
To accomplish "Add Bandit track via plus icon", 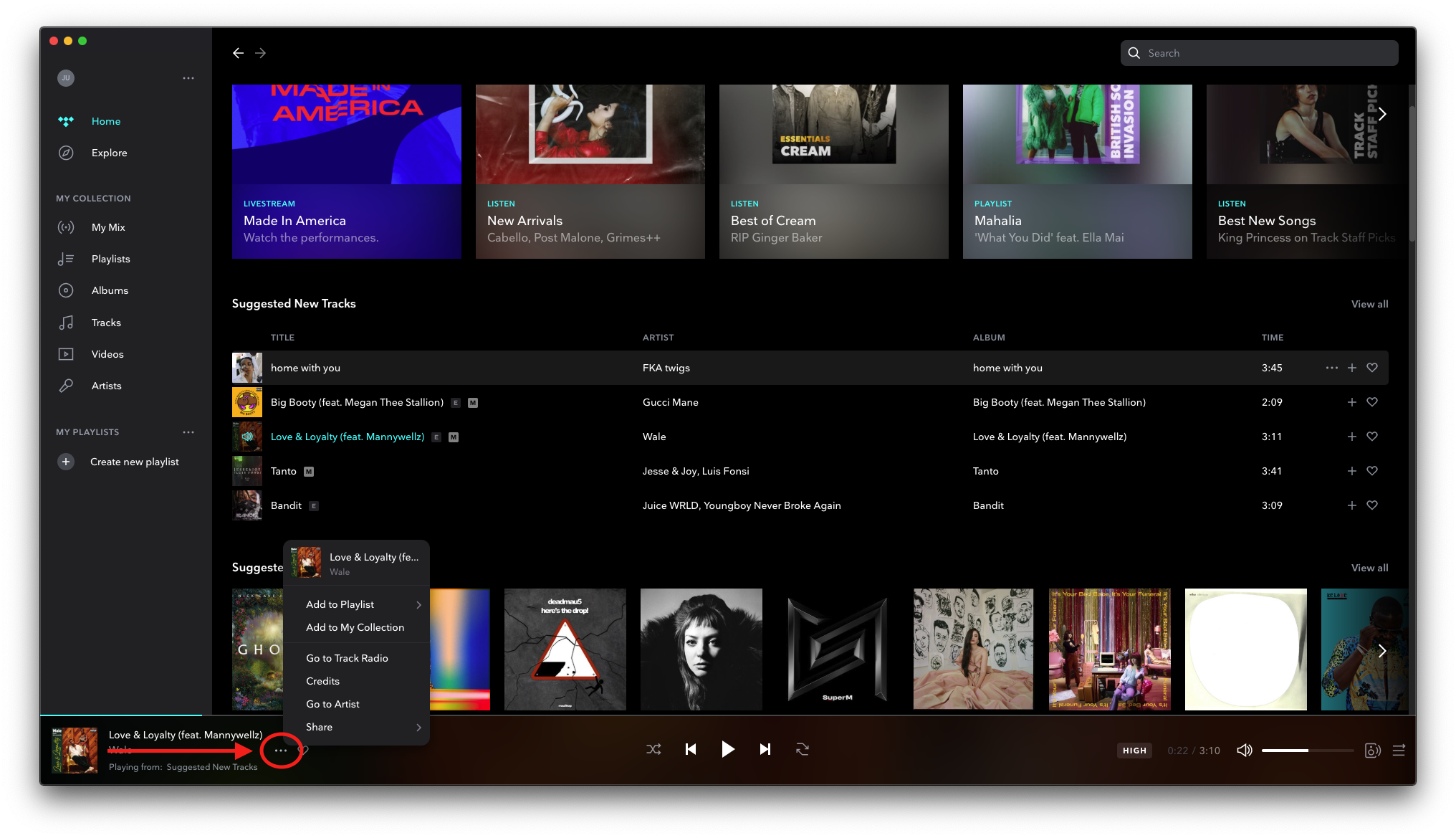I will [x=1352, y=505].
